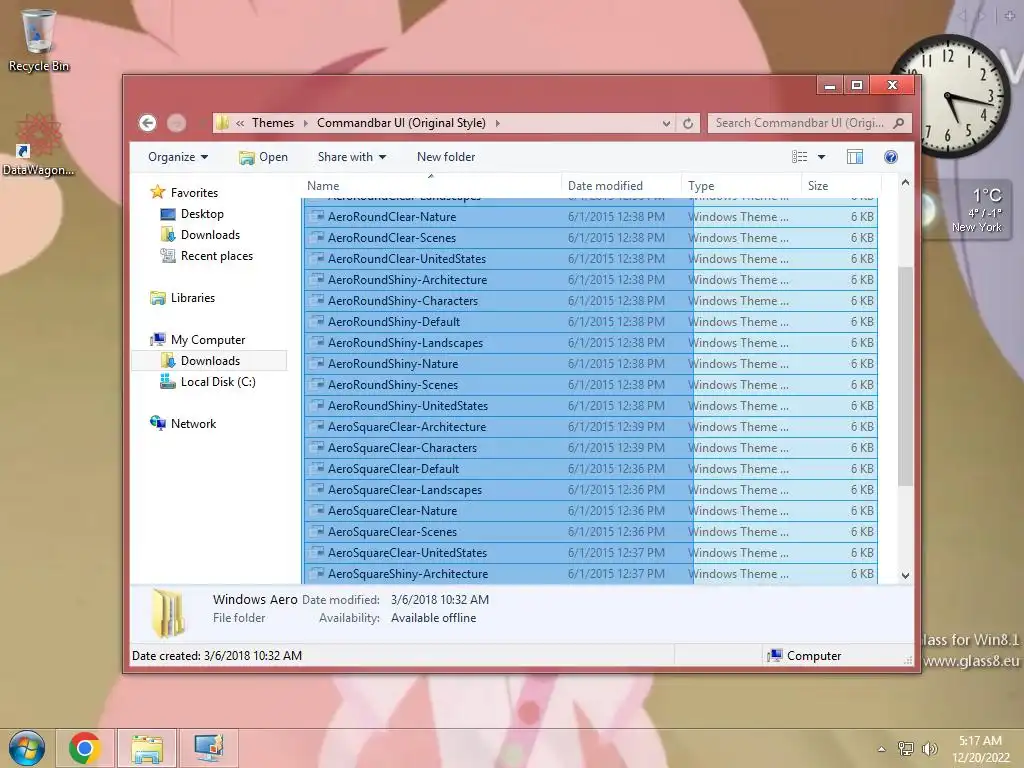Select AeroSquareClear-Architecture file
Screen dimensions: 1024x768
pos(590,426)
